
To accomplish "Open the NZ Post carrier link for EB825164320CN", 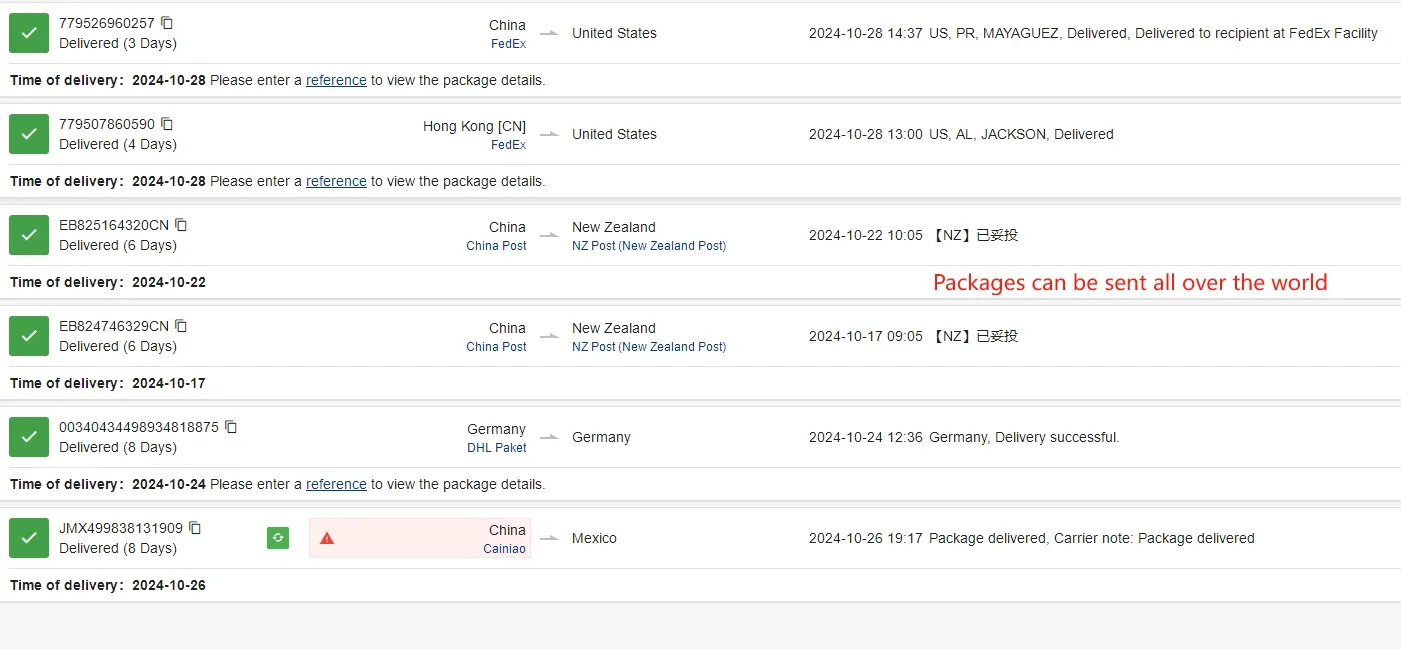I will click(x=649, y=246).
